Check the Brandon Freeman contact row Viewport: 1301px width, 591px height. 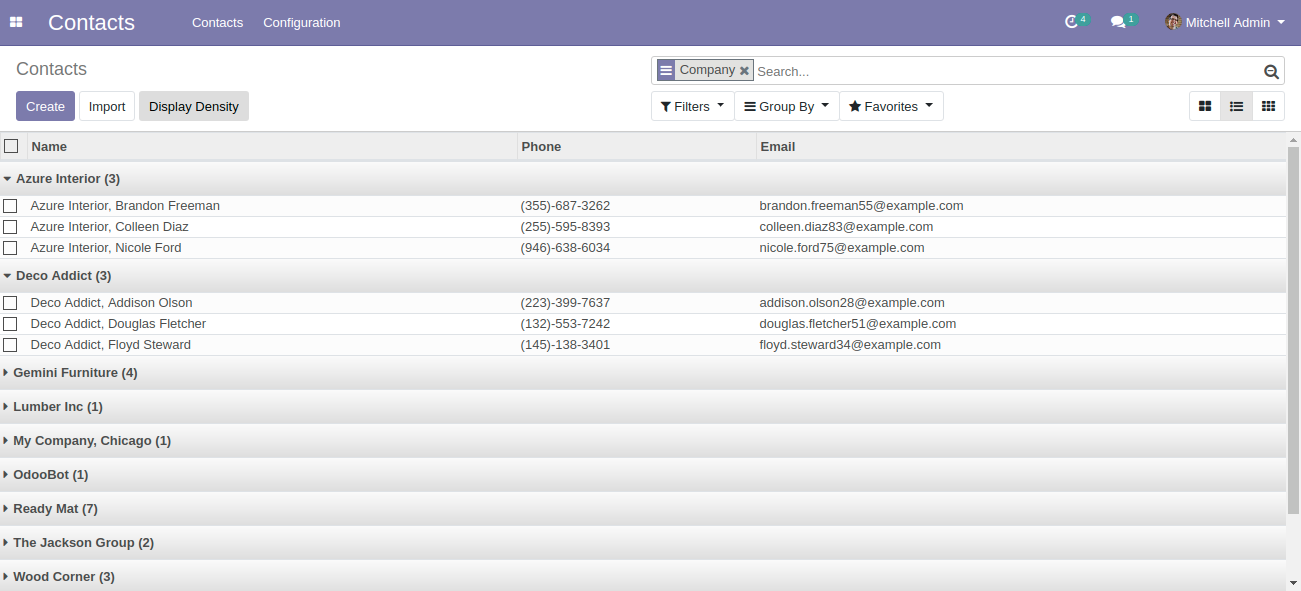(x=10, y=206)
